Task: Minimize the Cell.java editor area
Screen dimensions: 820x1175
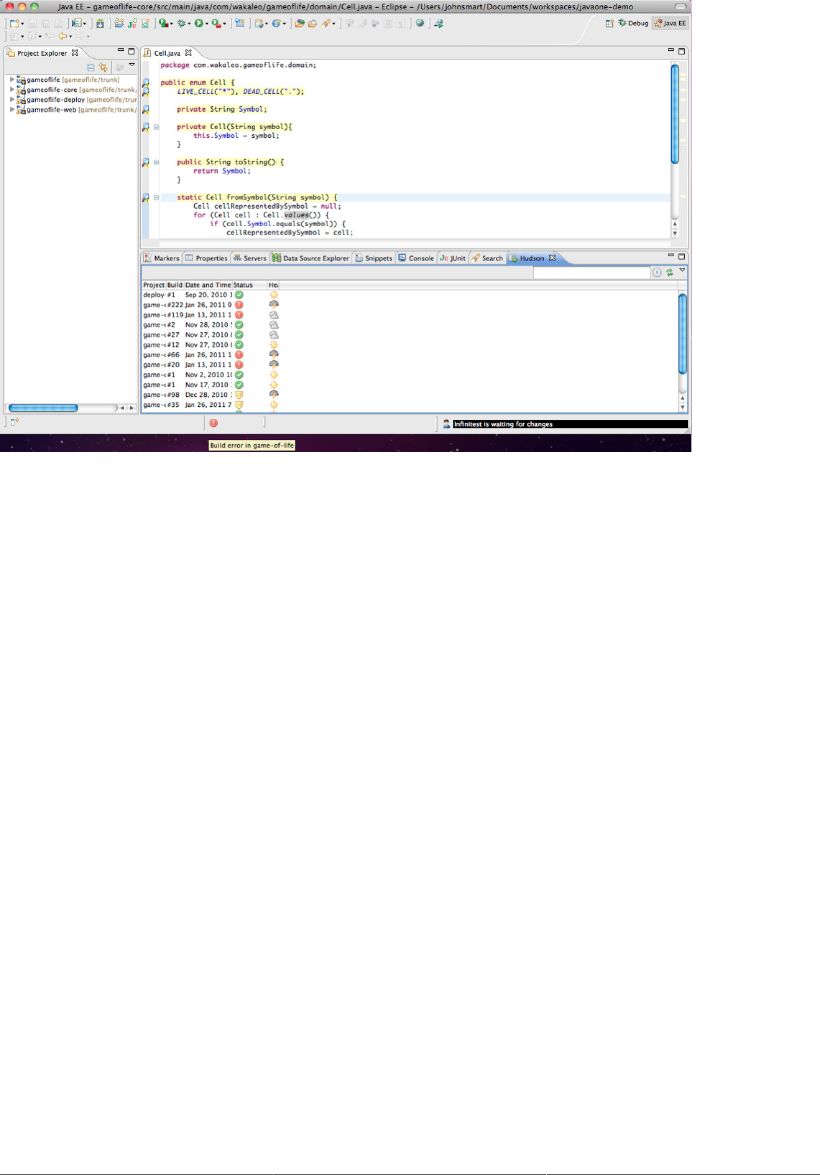Action: (x=671, y=50)
